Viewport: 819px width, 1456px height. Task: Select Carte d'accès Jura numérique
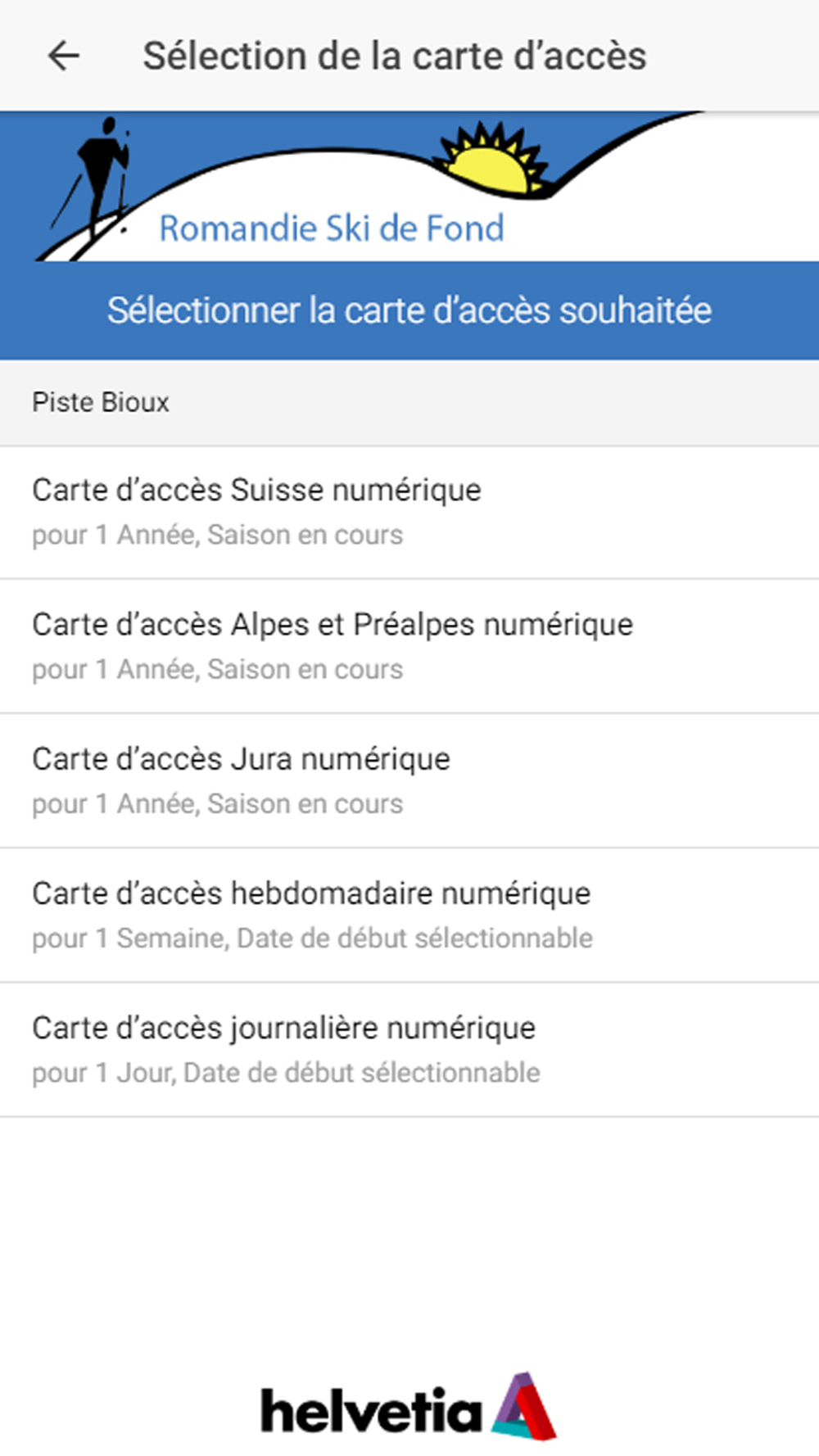point(241,759)
